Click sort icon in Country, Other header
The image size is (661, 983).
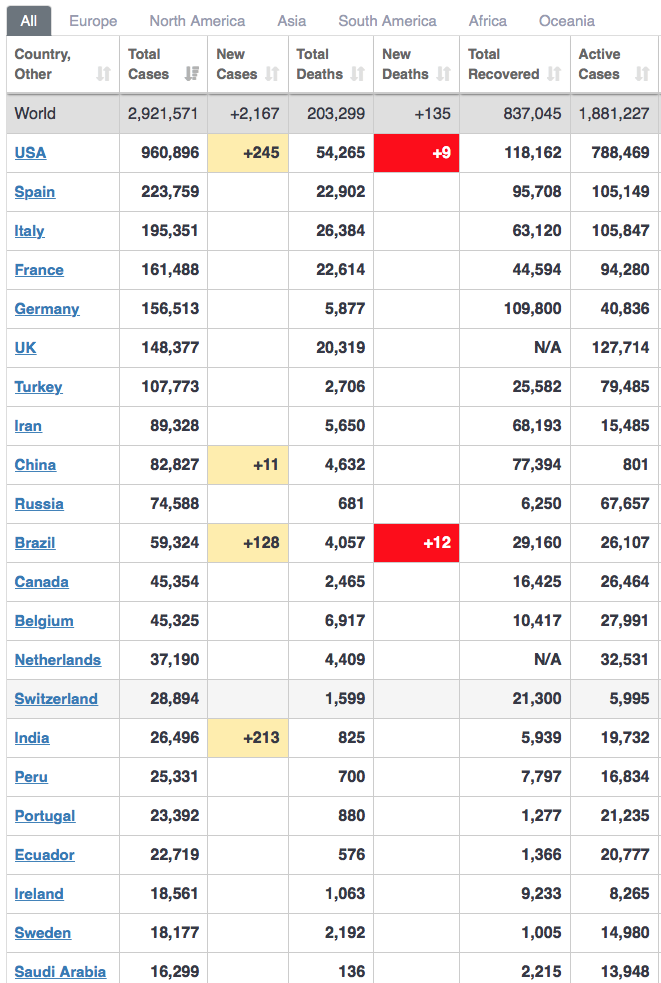103,74
